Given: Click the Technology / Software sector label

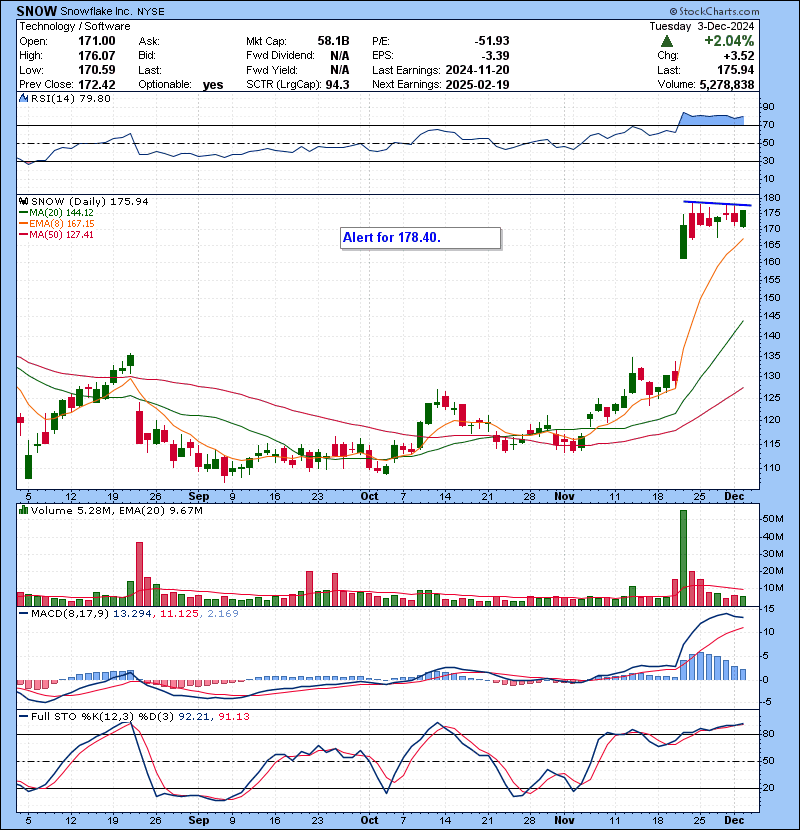Looking at the screenshot, I should 75,26.
